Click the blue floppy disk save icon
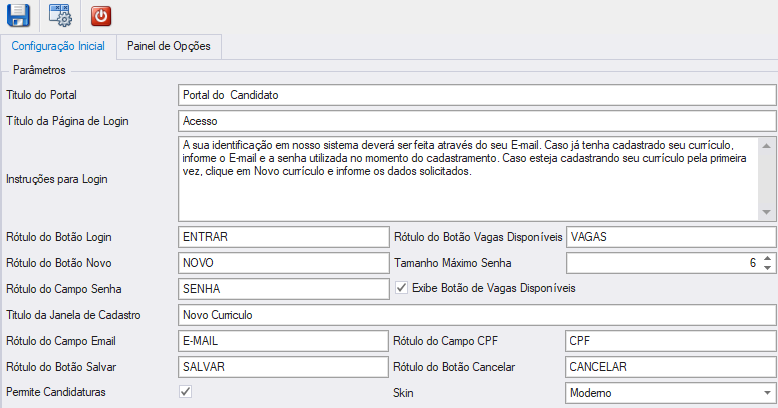 click(x=18, y=15)
